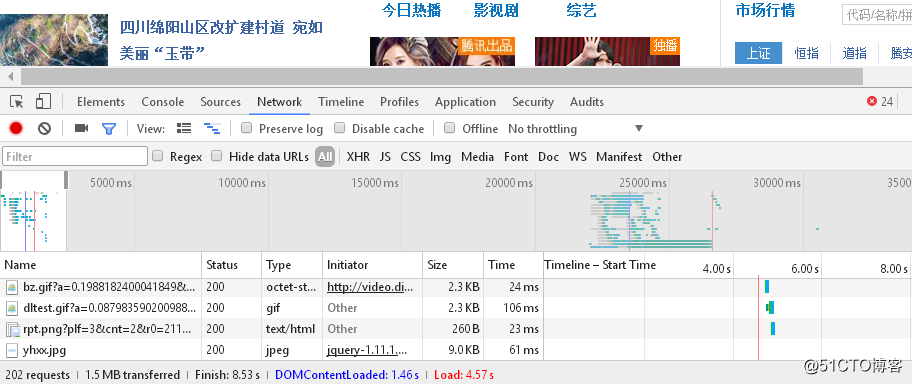Click the rpt.png file type icon

click(x=13, y=329)
